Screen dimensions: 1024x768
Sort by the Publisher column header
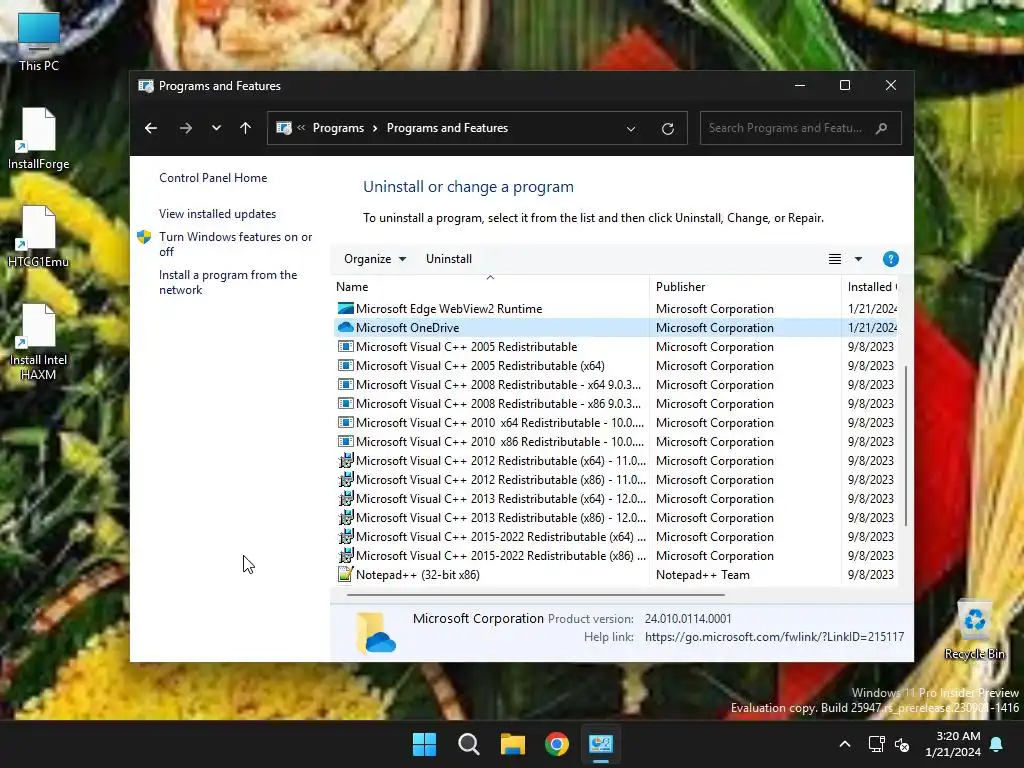(x=746, y=287)
